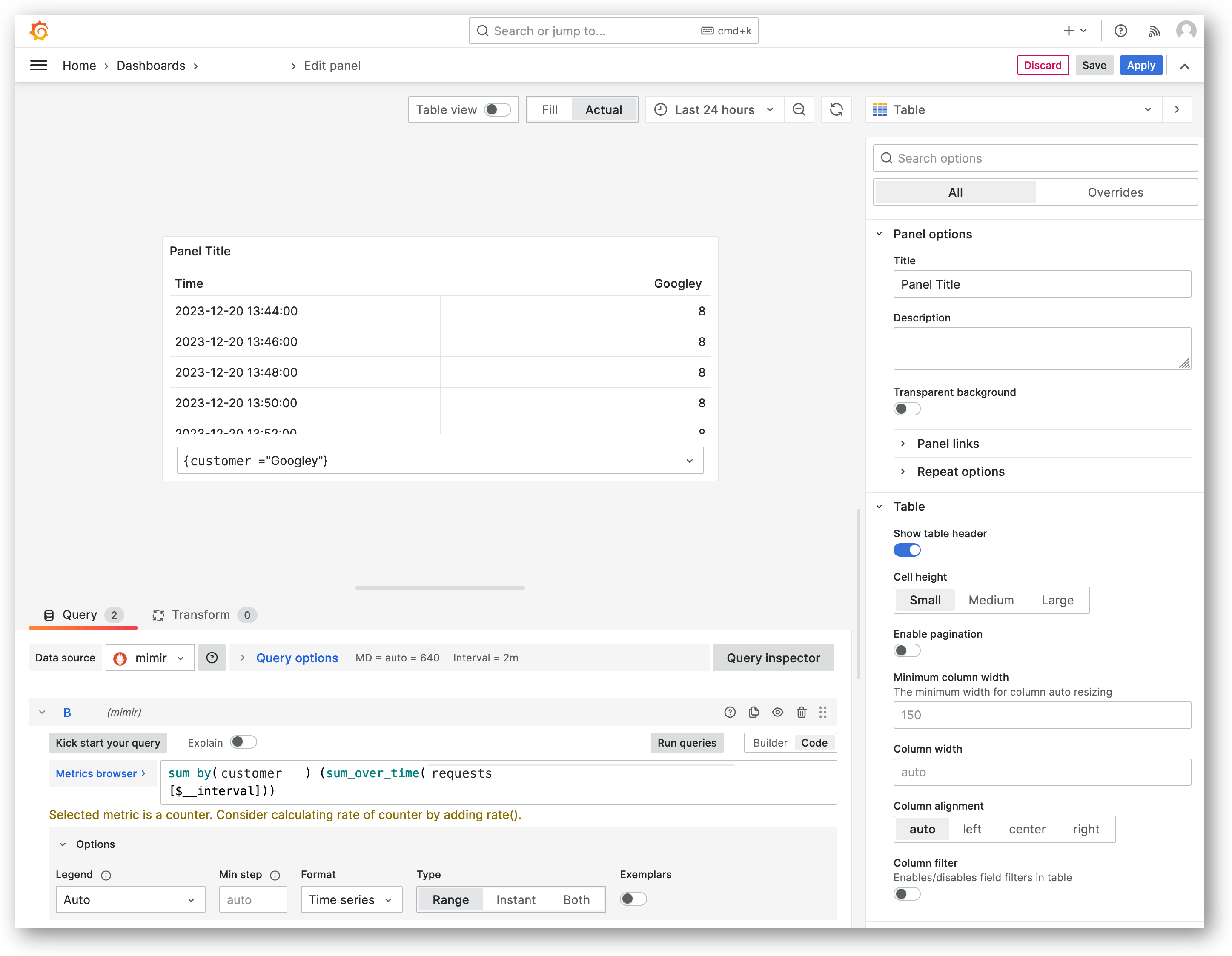Viewport: 1232px width, 956px height.
Task: Open the Last 24 hours time picker
Action: (x=714, y=109)
